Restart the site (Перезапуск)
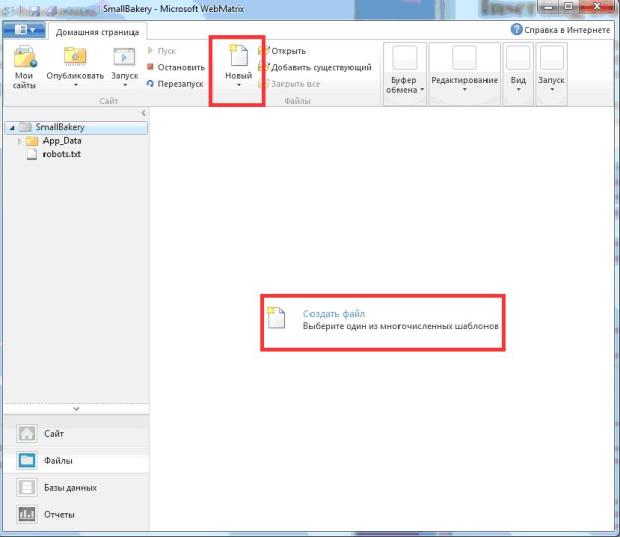The image size is (620, 537). pyautogui.click(x=175, y=84)
